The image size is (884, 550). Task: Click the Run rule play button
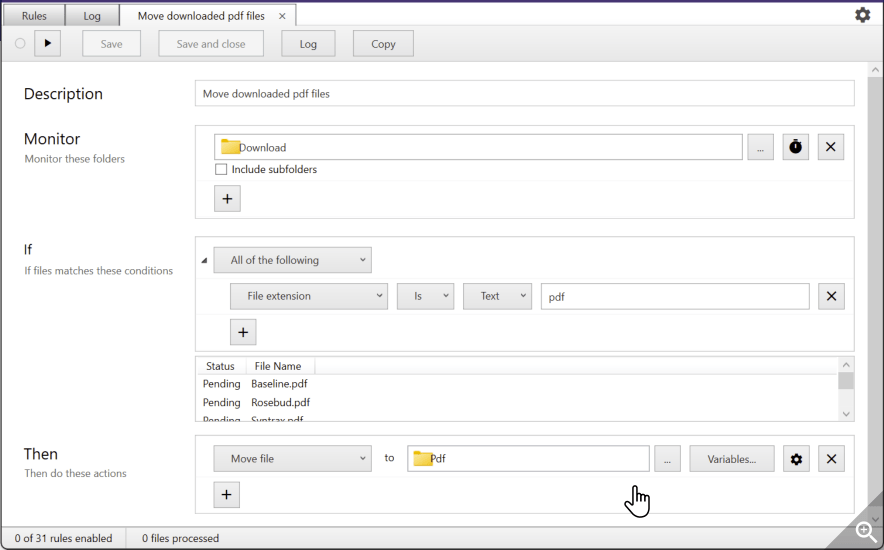click(x=47, y=43)
